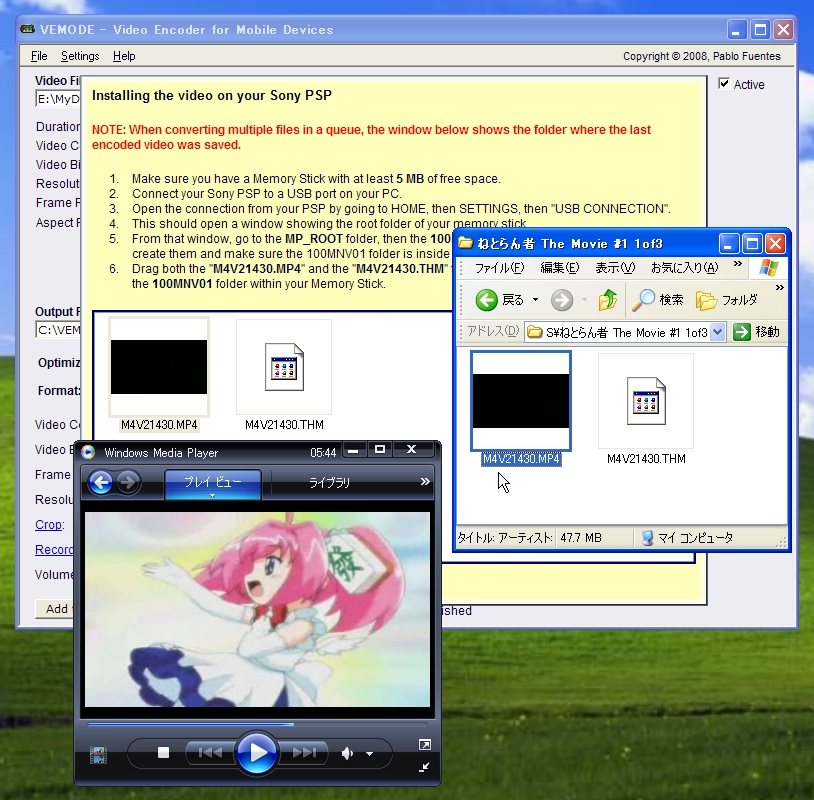Select the M4V21430.THM file icon in Explorer
The height and width of the screenshot is (800, 814).
(x=646, y=401)
